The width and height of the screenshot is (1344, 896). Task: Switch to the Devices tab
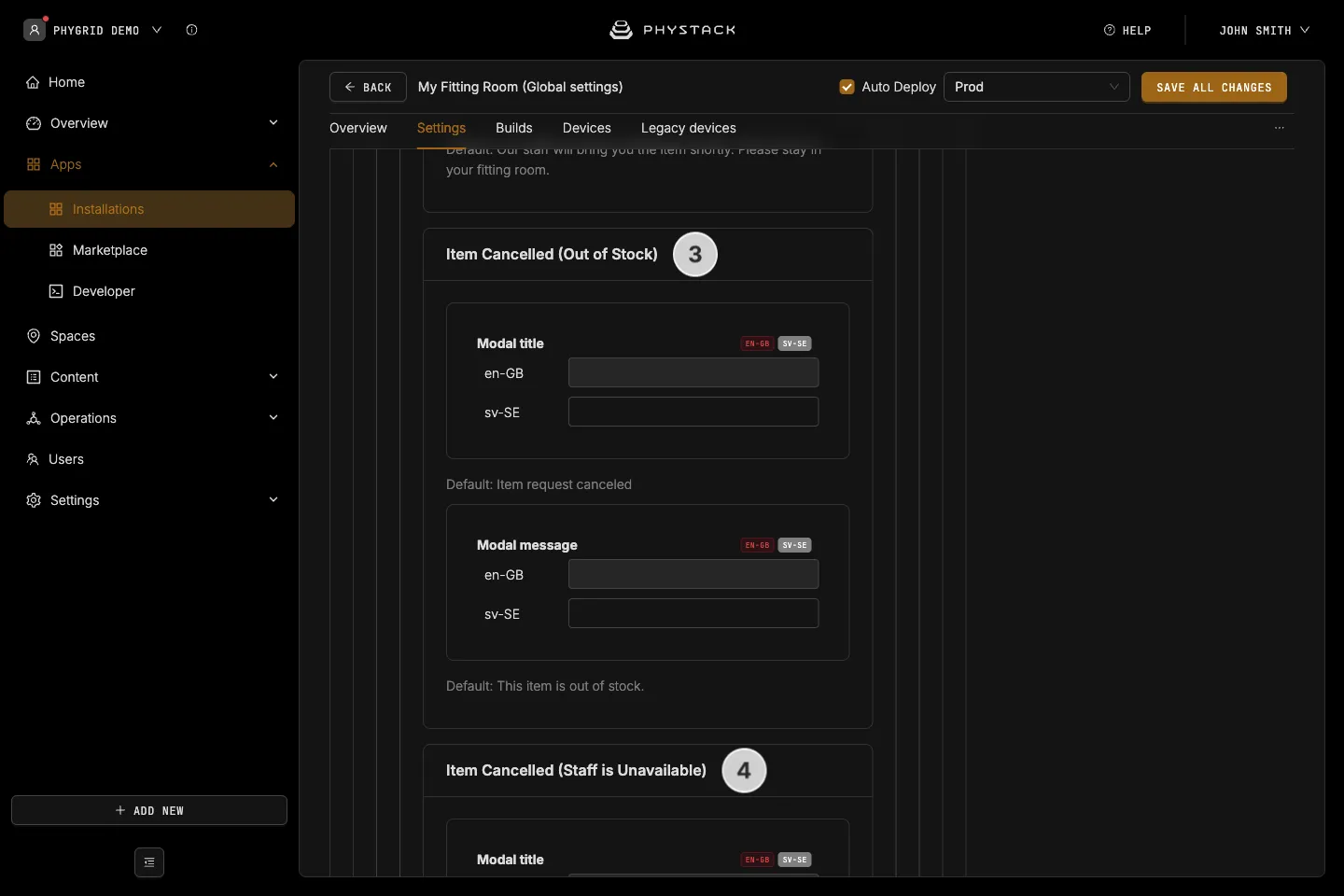(587, 128)
